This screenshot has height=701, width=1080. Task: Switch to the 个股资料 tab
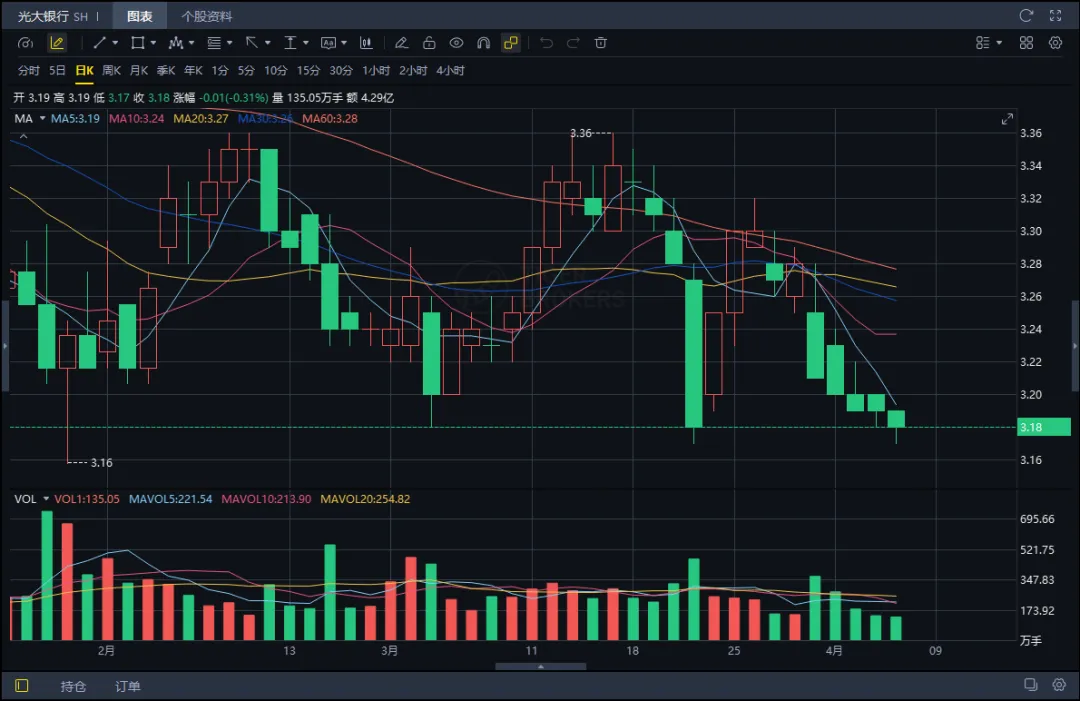[207, 16]
